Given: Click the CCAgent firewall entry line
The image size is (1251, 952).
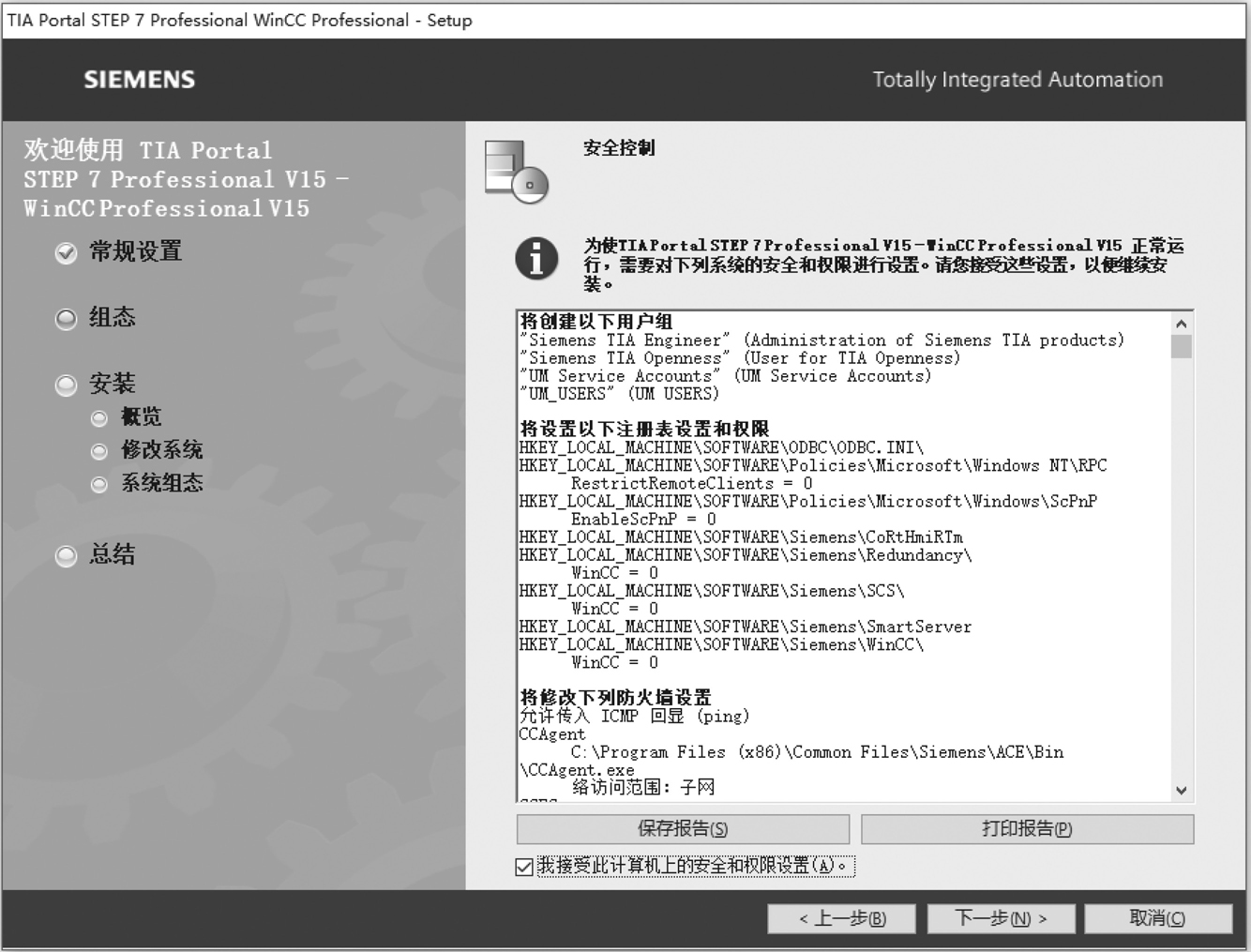Looking at the screenshot, I should tap(552, 734).
